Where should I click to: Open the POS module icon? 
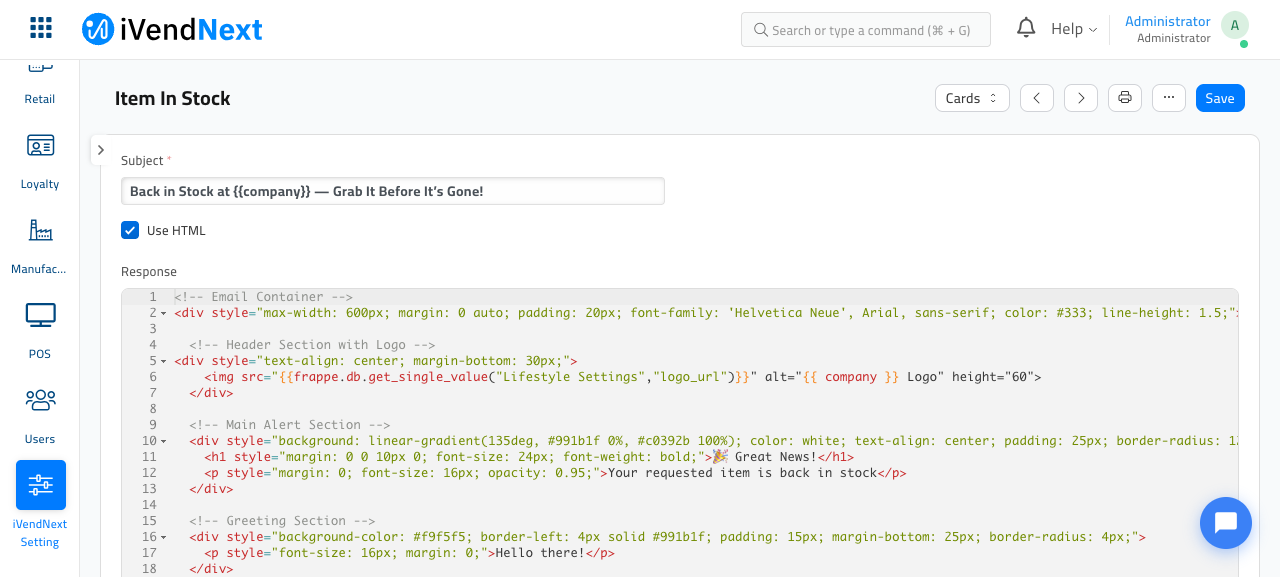click(x=40, y=316)
